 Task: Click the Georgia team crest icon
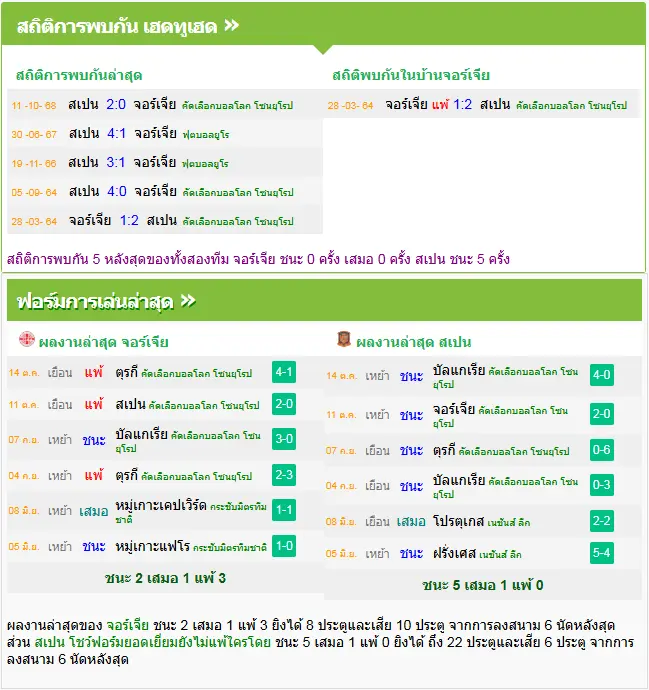27,339
